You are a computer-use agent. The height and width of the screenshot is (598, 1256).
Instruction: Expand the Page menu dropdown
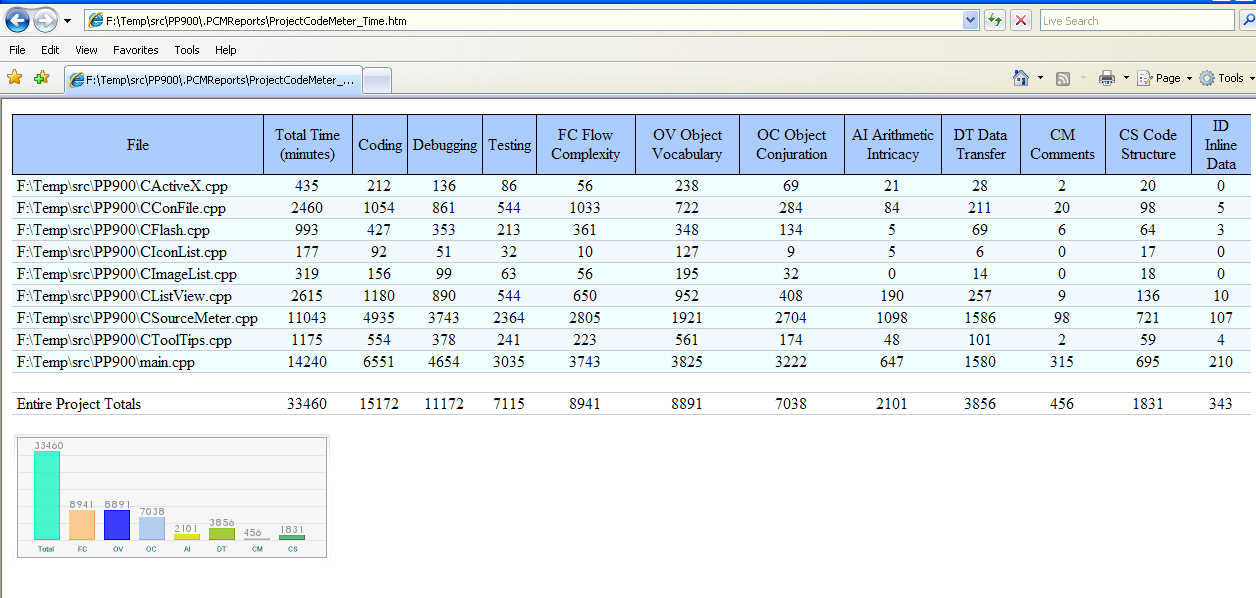click(1189, 78)
